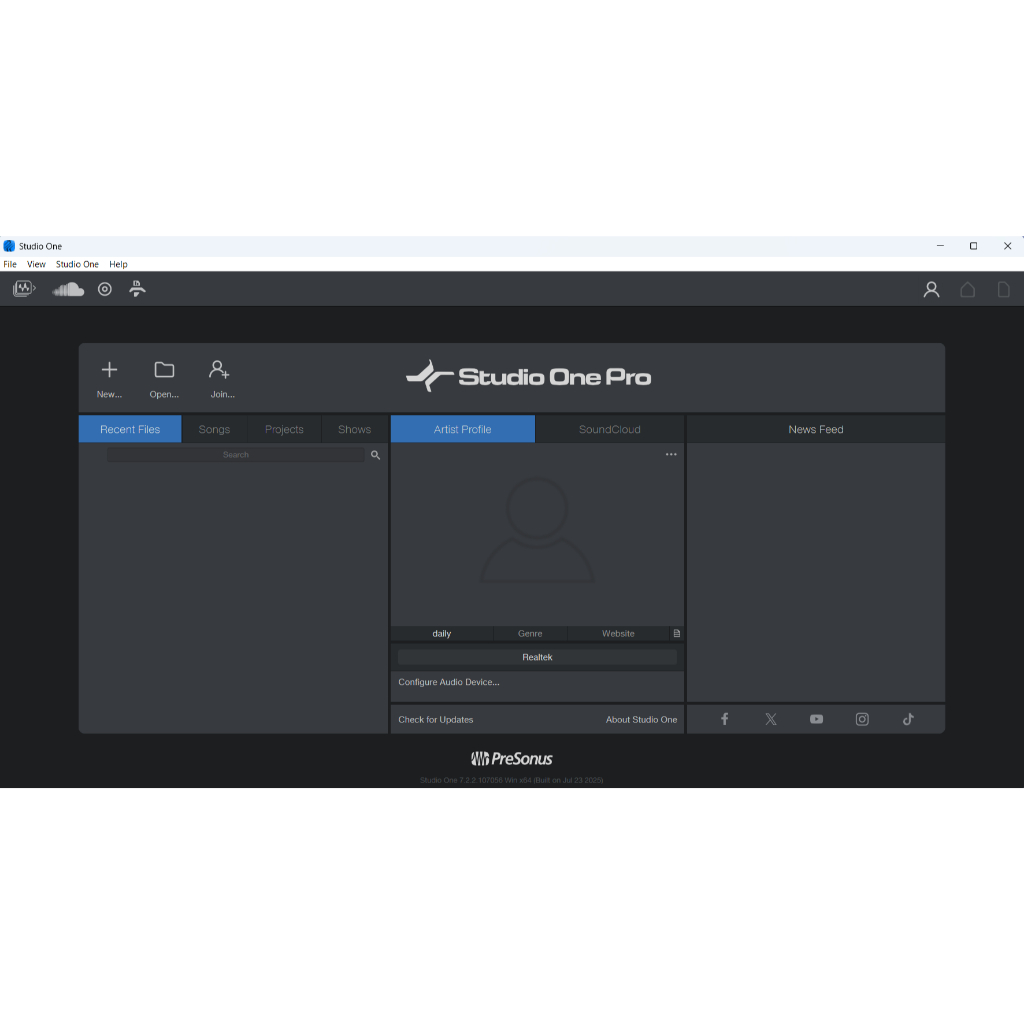Click the recent files Search field
This screenshot has height=1024, width=1024.
[x=236, y=455]
